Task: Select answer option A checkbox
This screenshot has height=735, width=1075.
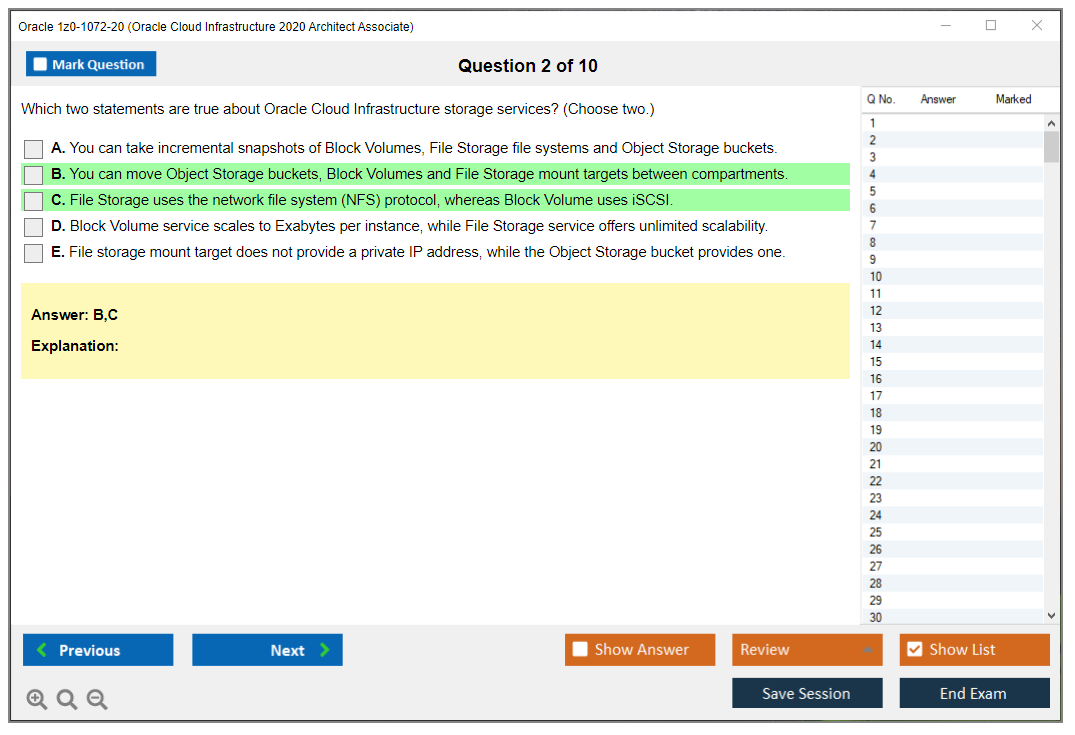Action: (x=33, y=149)
